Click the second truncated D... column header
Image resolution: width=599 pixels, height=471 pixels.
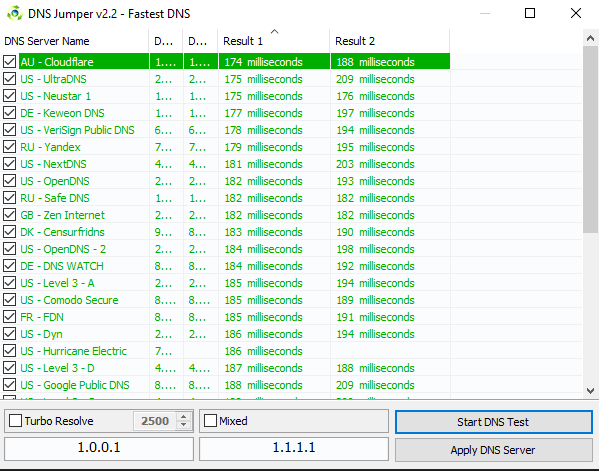click(200, 41)
